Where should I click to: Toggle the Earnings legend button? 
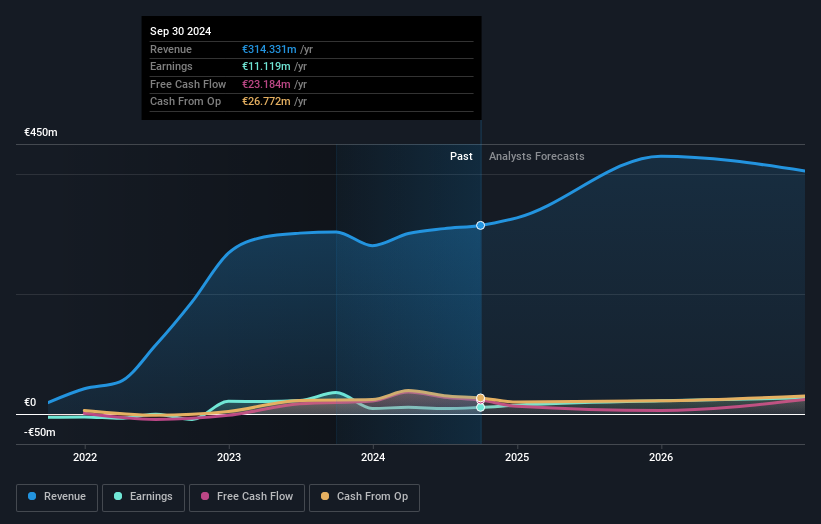[x=143, y=497]
